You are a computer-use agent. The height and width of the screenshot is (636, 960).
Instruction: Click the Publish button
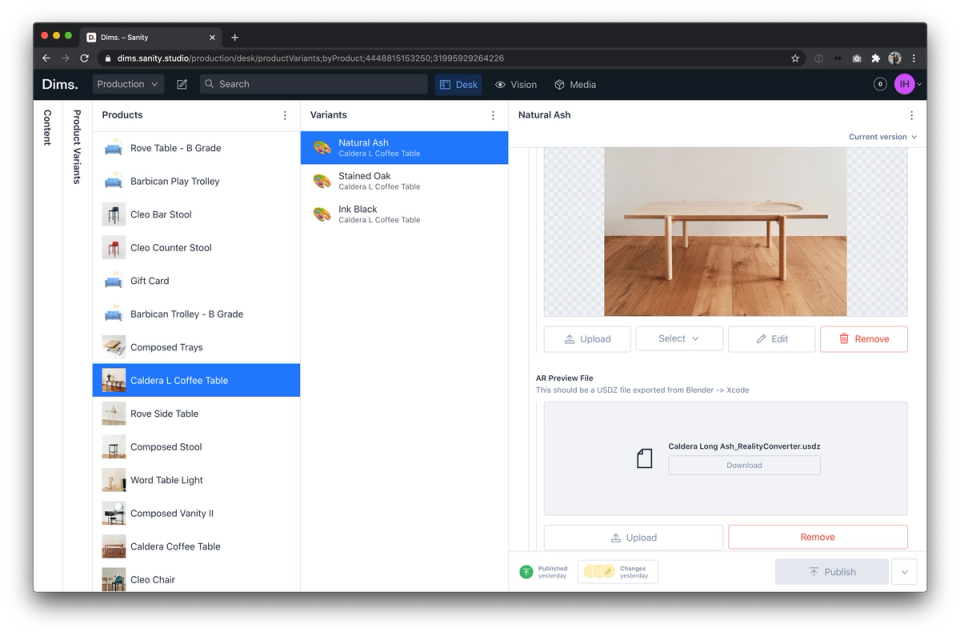[831, 572]
